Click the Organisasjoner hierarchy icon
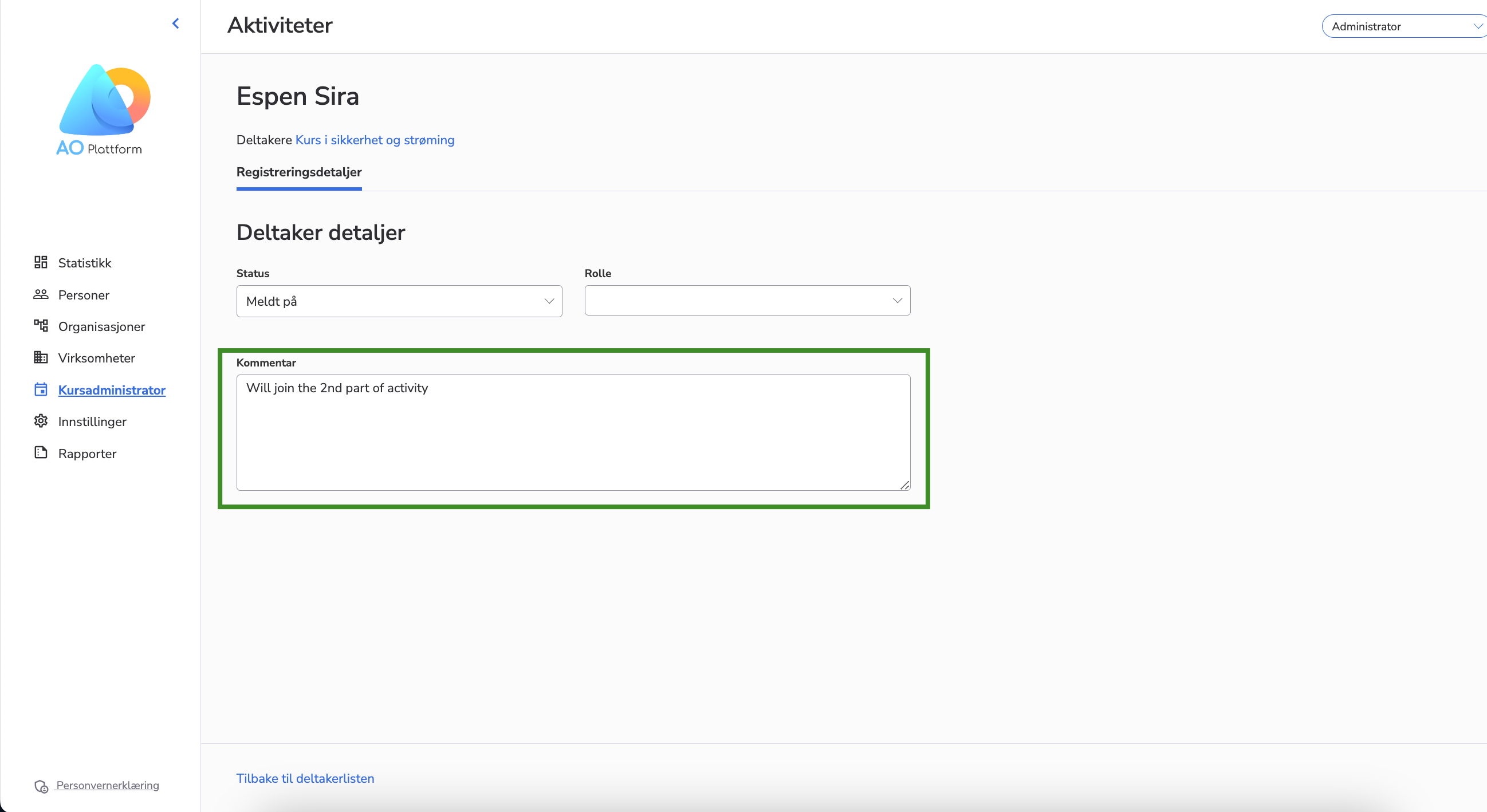This screenshot has width=1487, height=812. coord(41,326)
